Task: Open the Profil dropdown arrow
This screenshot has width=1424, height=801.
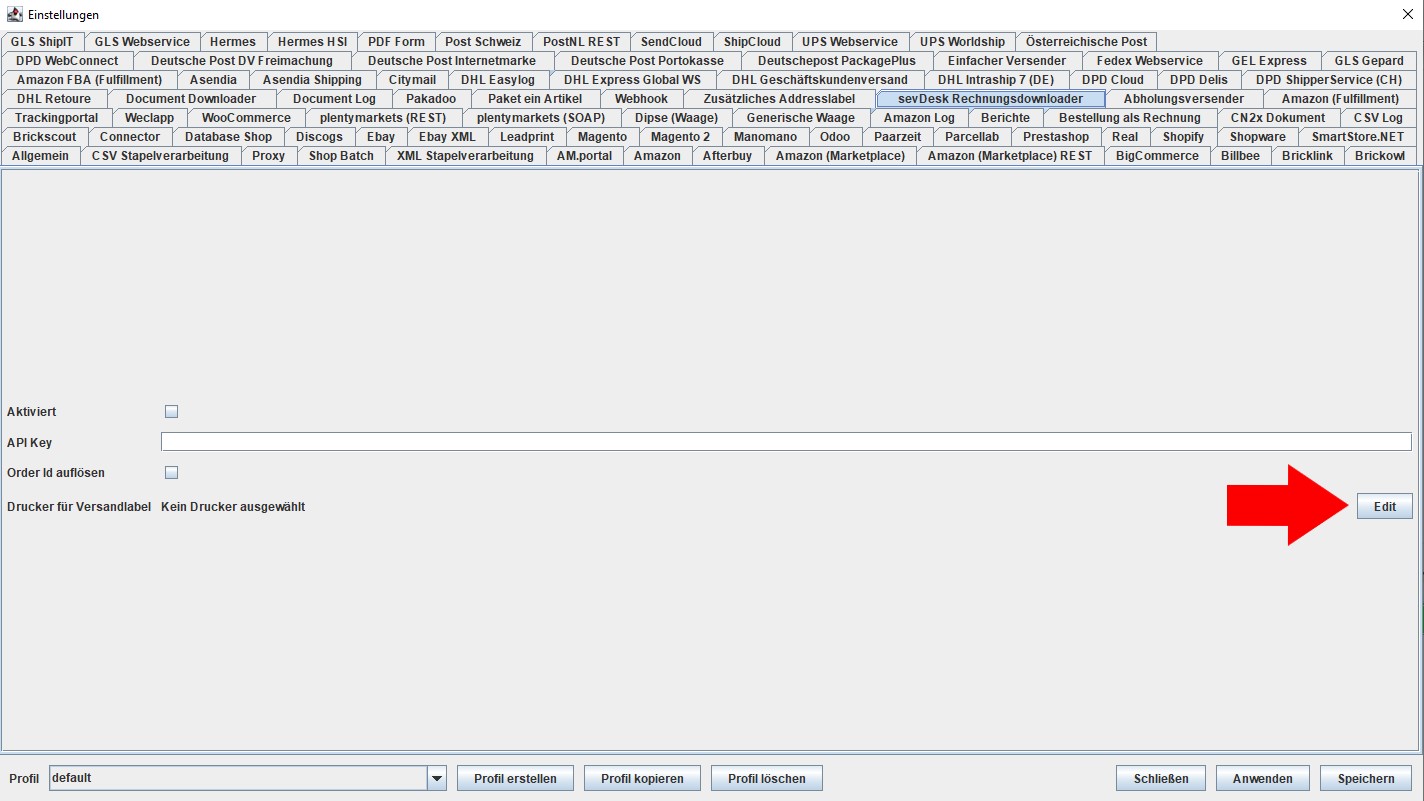Action: pos(436,778)
